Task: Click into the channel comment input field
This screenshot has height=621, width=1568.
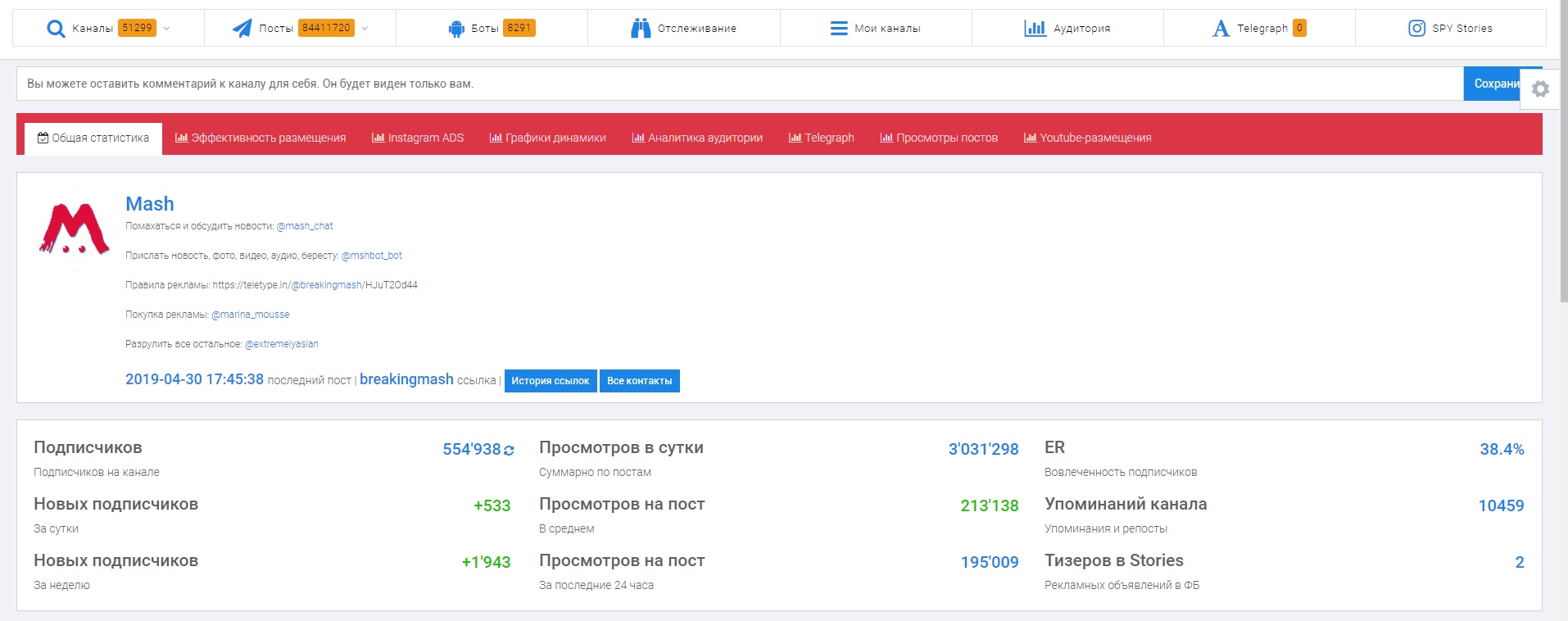Action: click(x=737, y=84)
